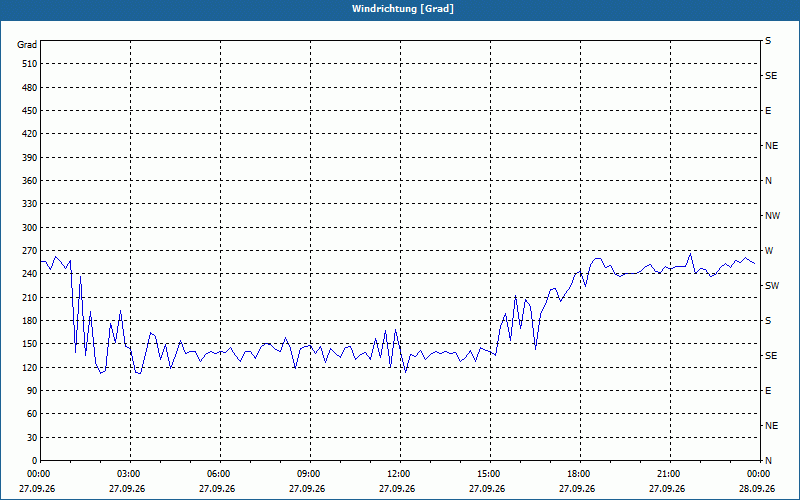Screen dimensions: 800x500
Task: Select the 480 y-axis value
Action: (30, 88)
